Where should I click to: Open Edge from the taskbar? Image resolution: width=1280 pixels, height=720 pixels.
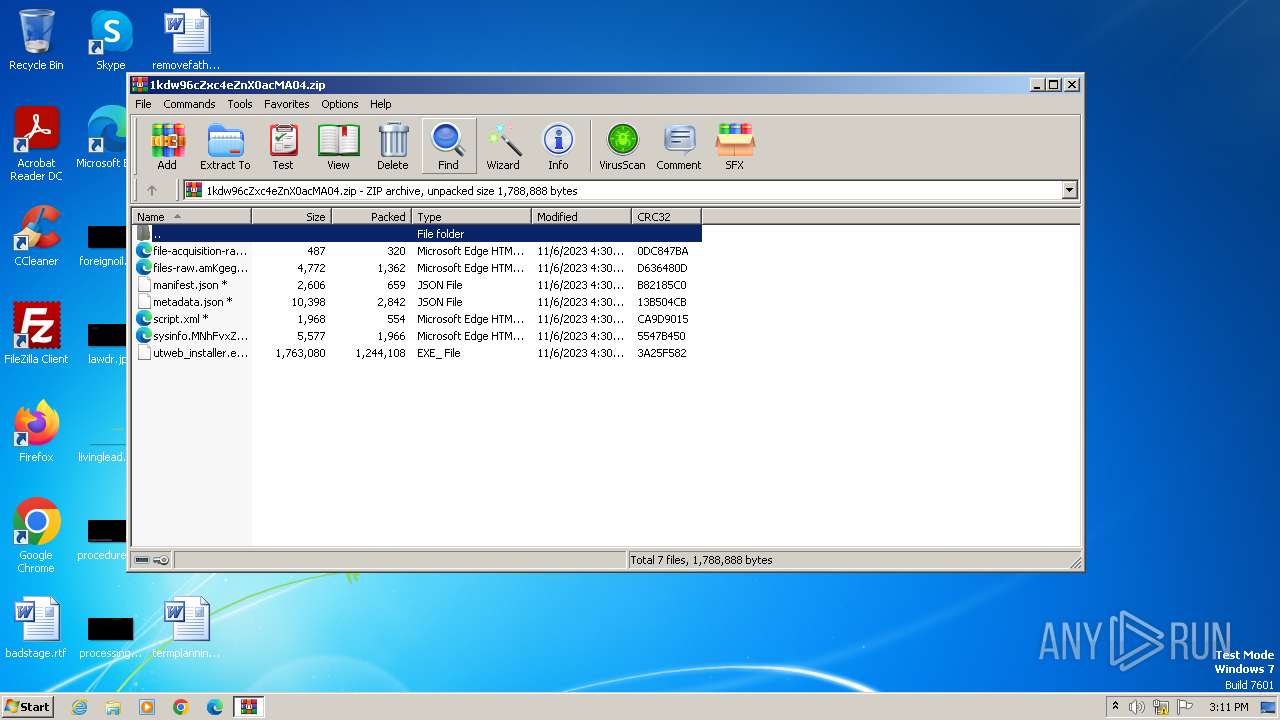(x=215, y=707)
